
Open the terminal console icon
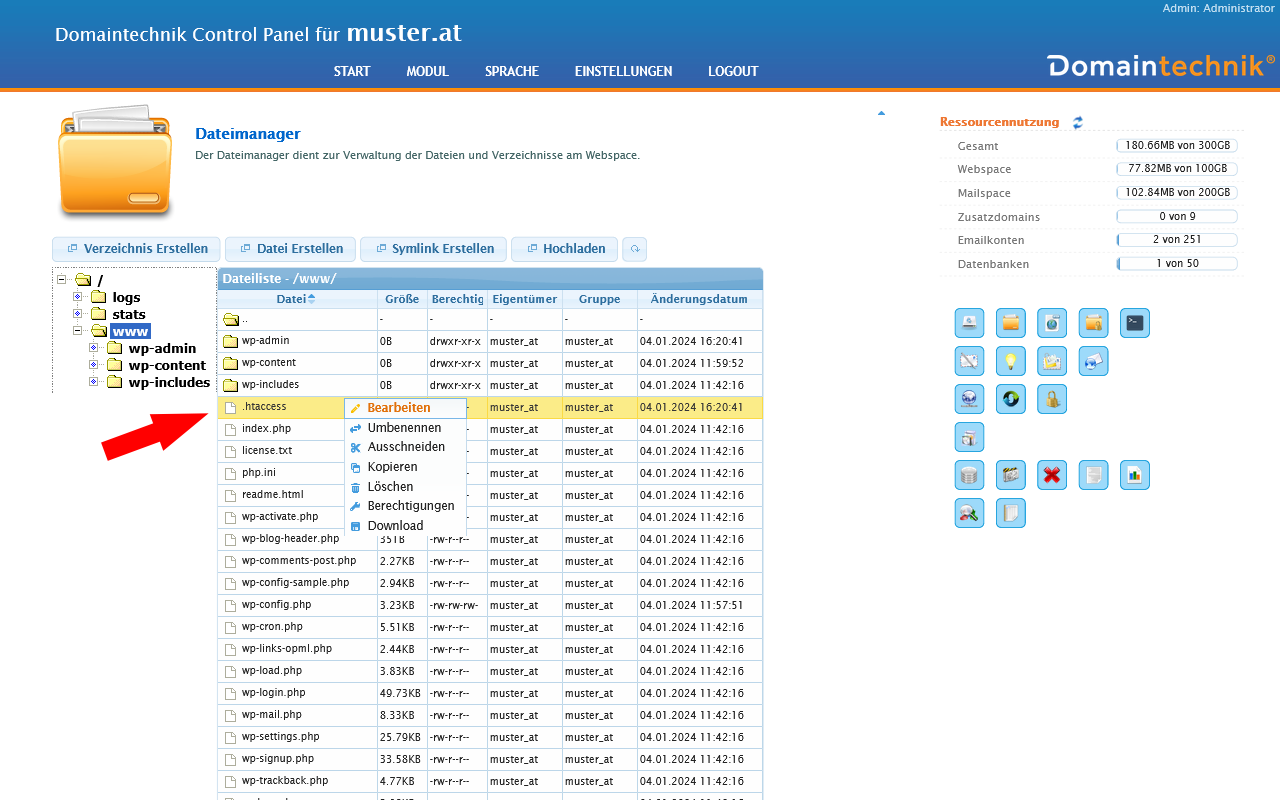[x=1134, y=323]
